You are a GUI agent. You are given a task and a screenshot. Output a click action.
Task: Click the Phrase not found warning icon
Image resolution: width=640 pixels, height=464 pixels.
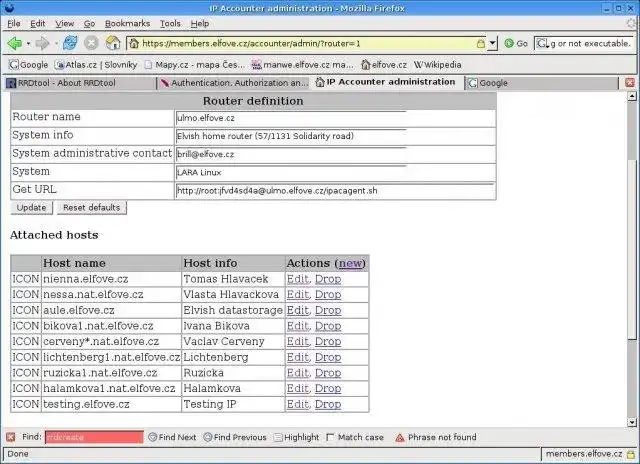pyautogui.click(x=400, y=437)
